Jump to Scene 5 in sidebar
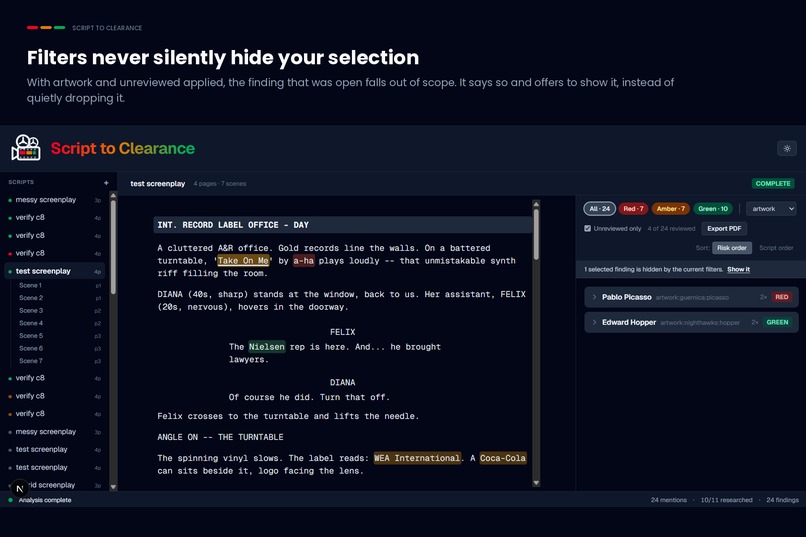 coord(31,336)
